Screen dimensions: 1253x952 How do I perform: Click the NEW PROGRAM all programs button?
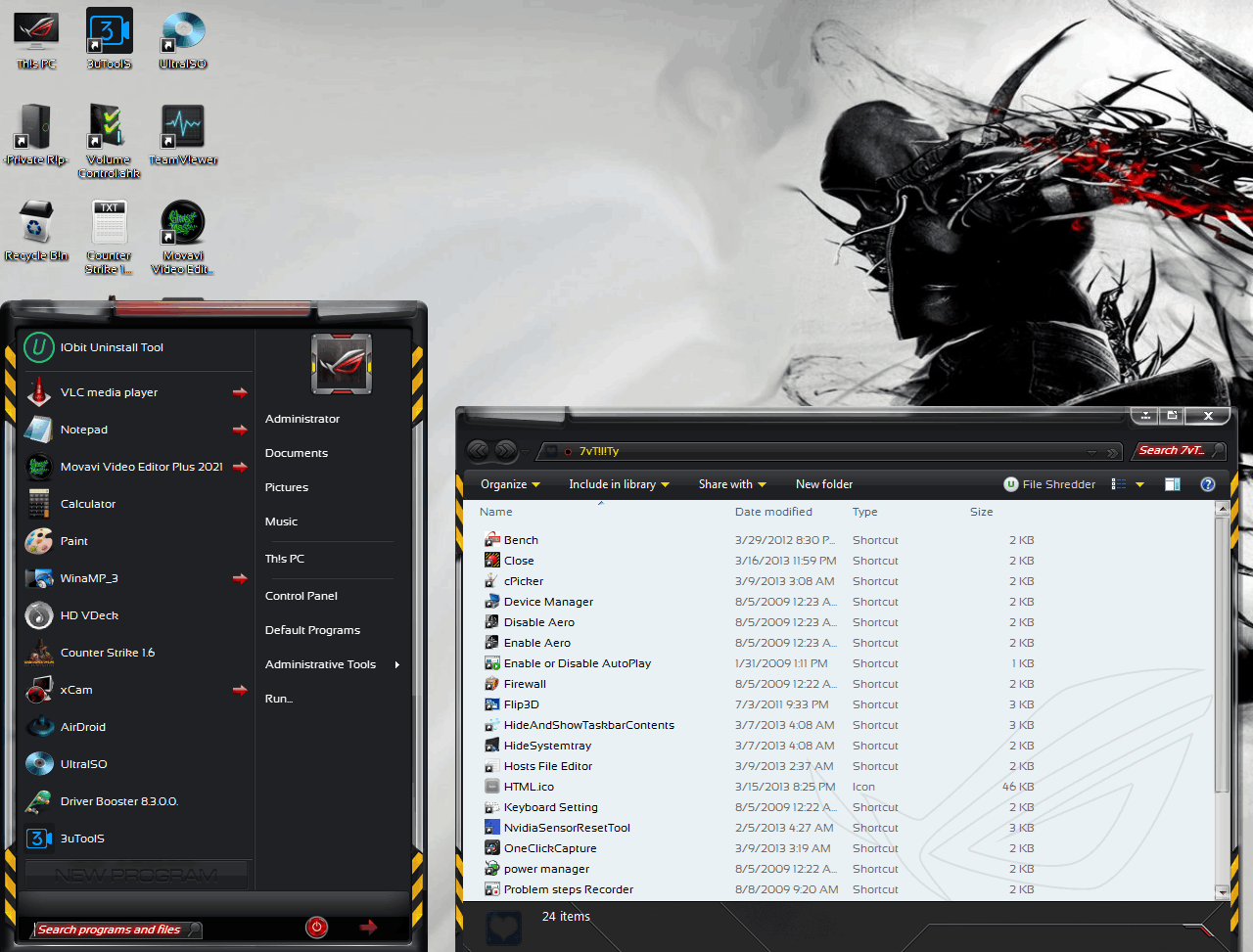[x=136, y=875]
